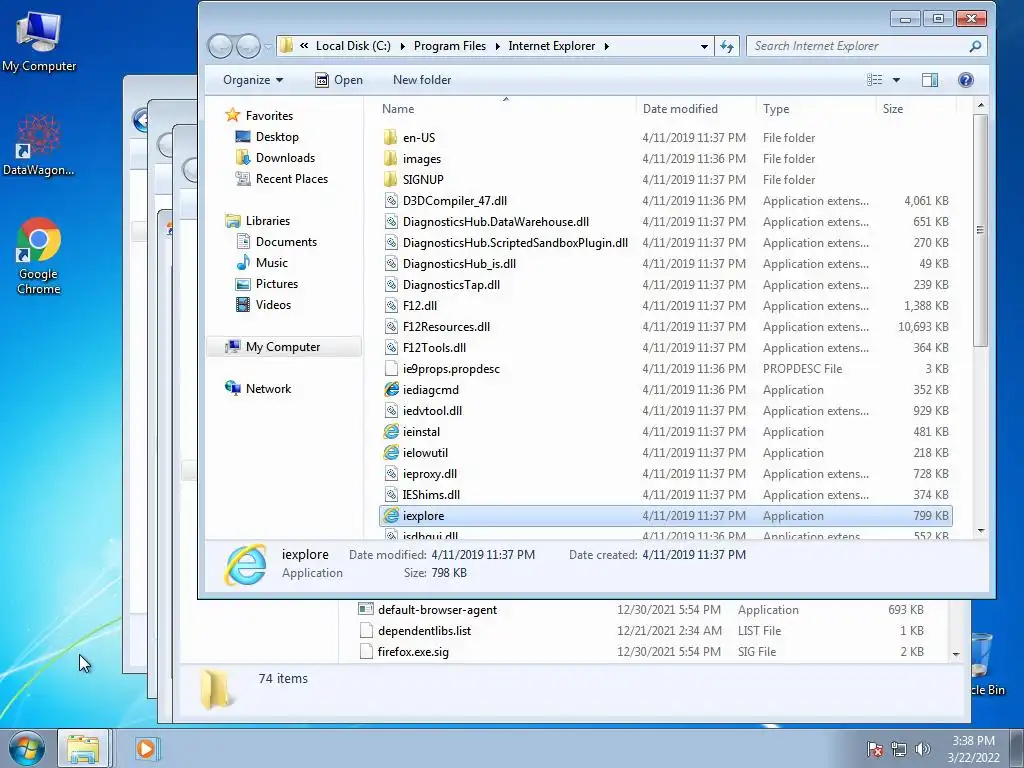Open the Organize dropdown menu

tap(253, 80)
